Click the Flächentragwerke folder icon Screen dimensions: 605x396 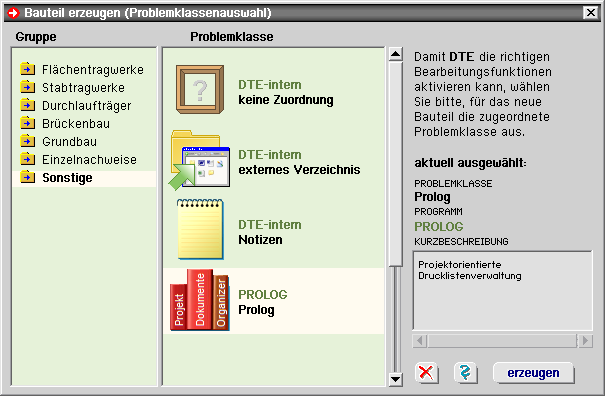(27, 69)
